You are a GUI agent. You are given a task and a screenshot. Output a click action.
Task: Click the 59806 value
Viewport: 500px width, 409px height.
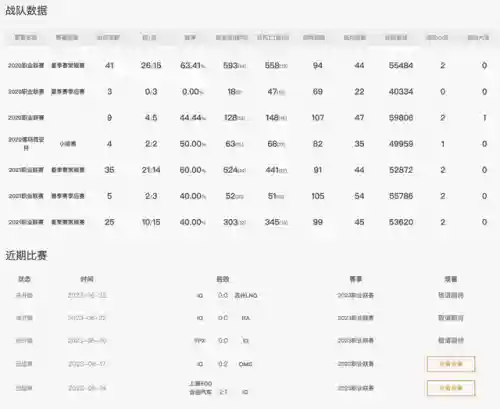point(401,118)
